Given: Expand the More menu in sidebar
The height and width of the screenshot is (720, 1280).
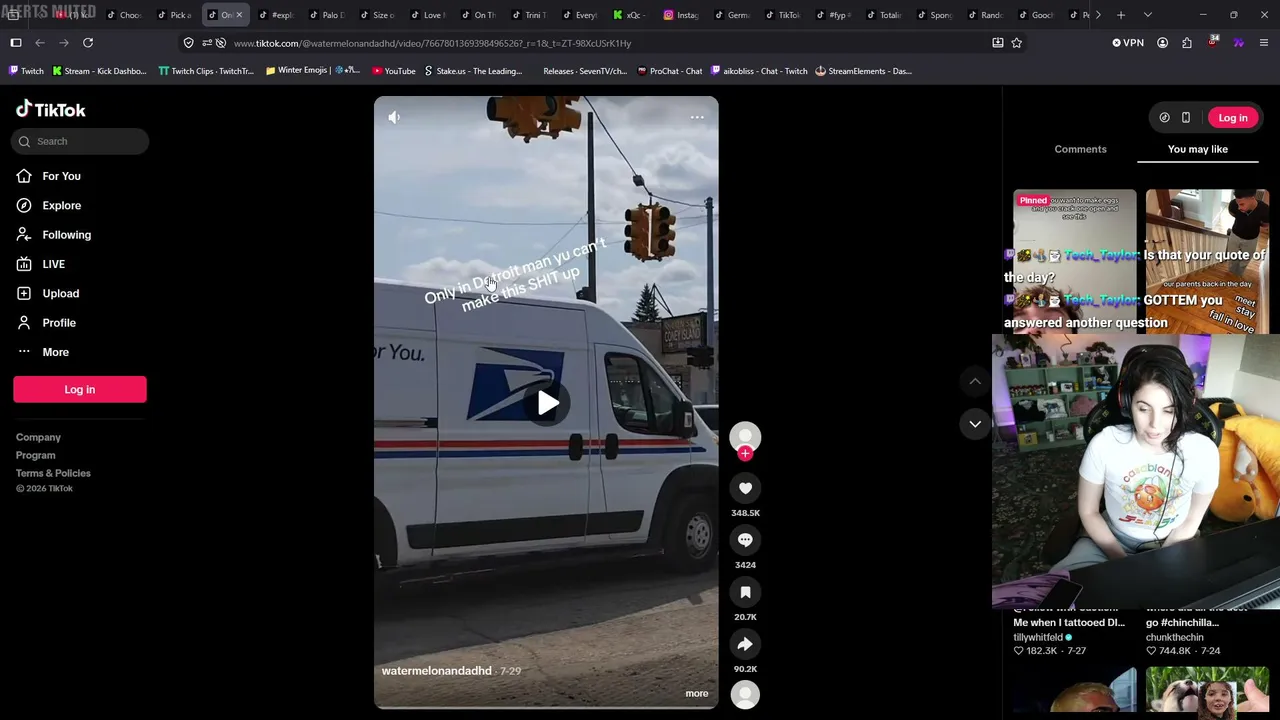Looking at the screenshot, I should (x=55, y=352).
